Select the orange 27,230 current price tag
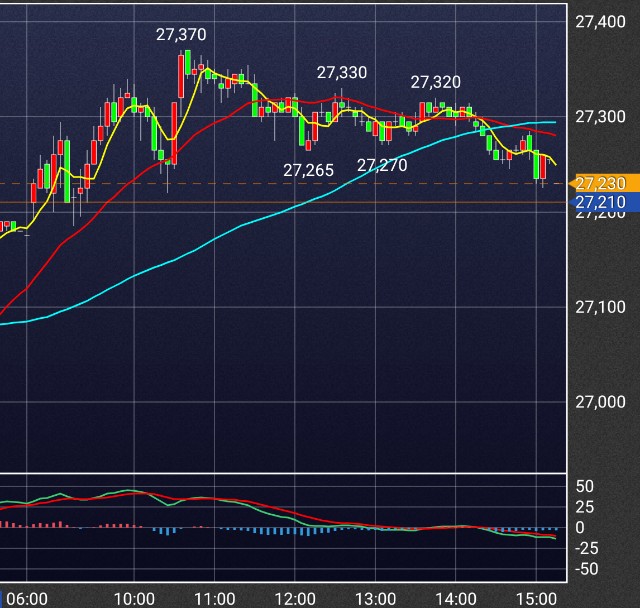This screenshot has height=608, width=640. [604, 184]
